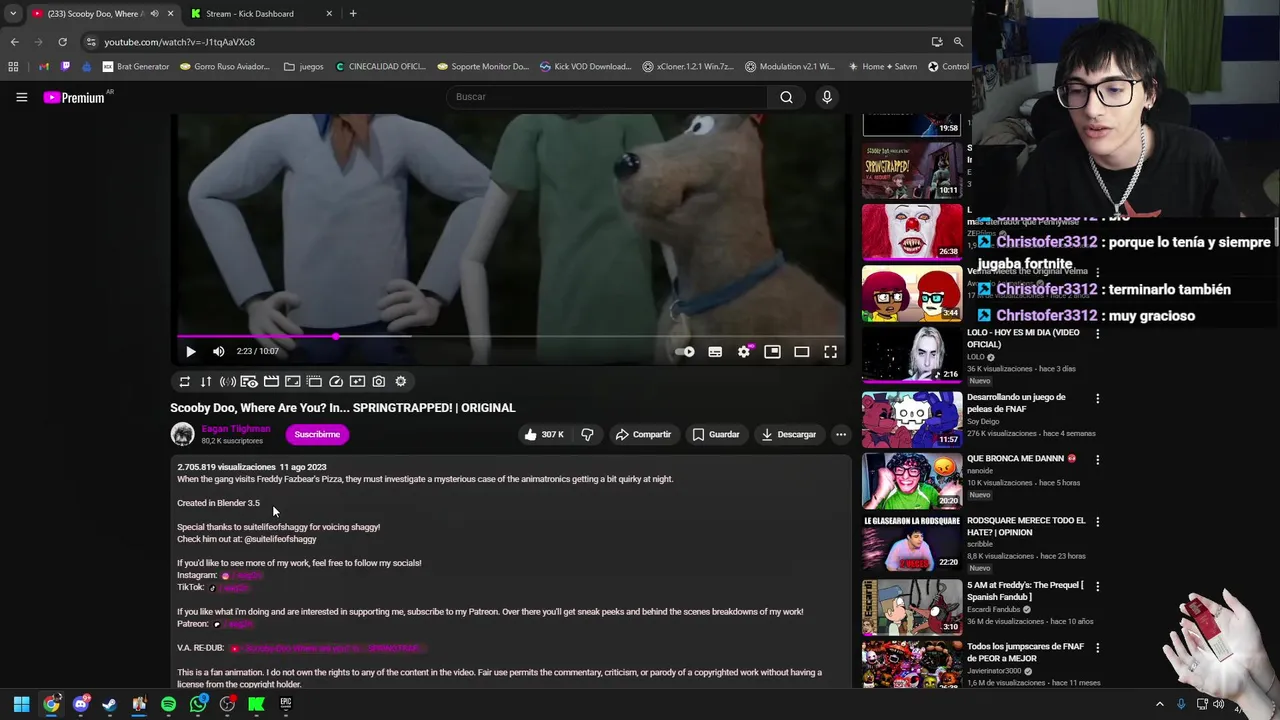Toggle the autoplay switch in the player
This screenshot has width=1280, height=720.
pos(685,351)
